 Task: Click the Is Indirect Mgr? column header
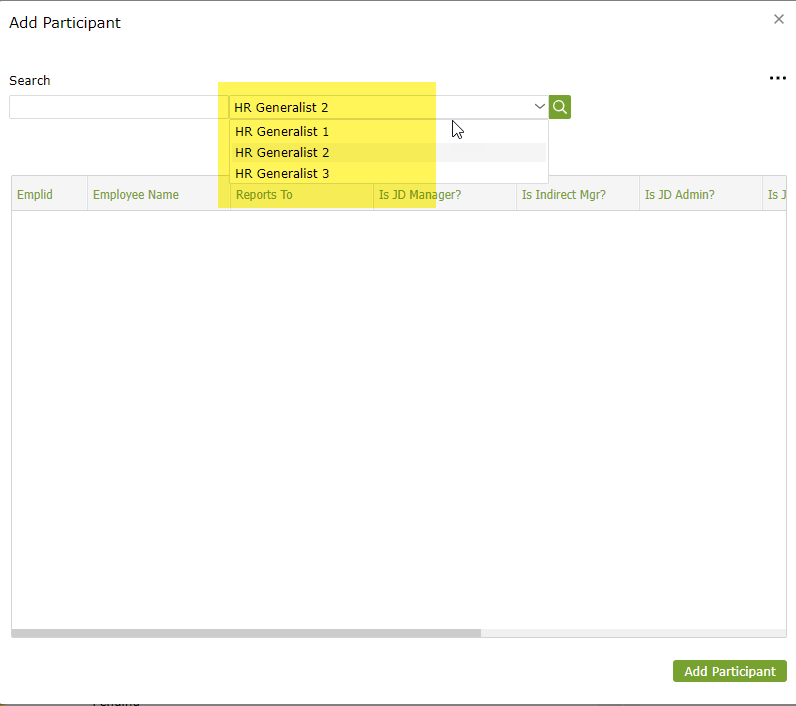pyautogui.click(x=563, y=194)
